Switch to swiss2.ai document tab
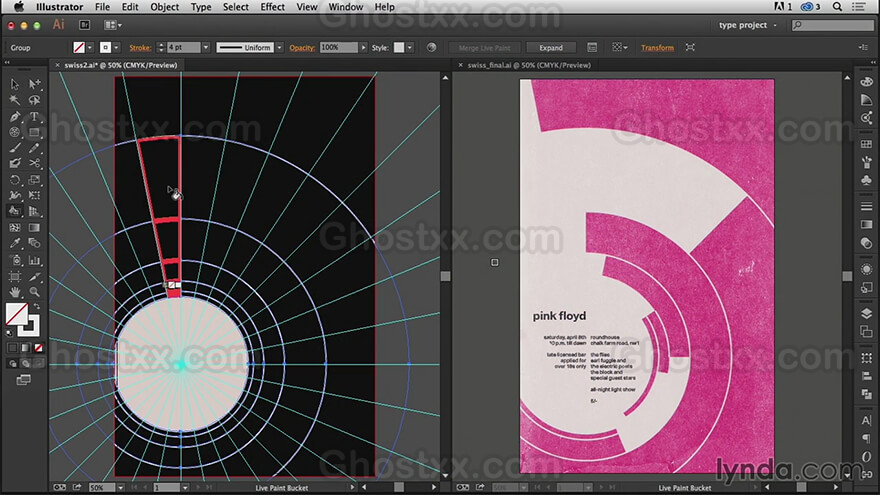 click(120, 65)
